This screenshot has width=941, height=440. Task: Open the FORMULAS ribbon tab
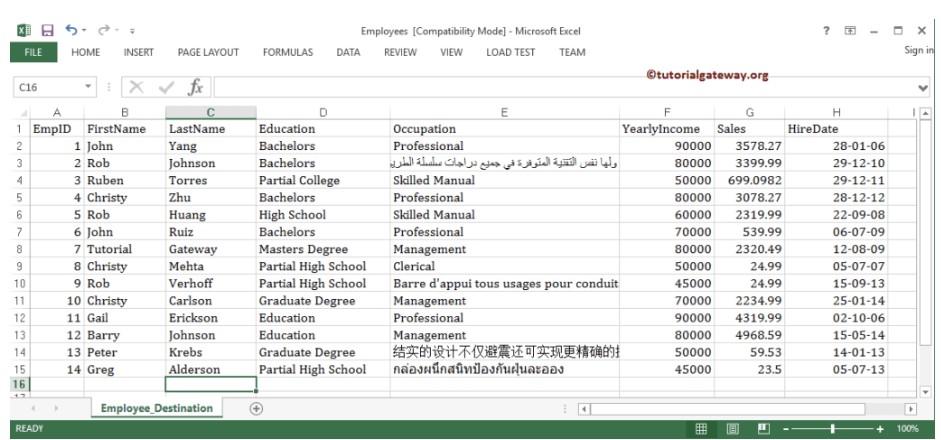tap(288, 52)
